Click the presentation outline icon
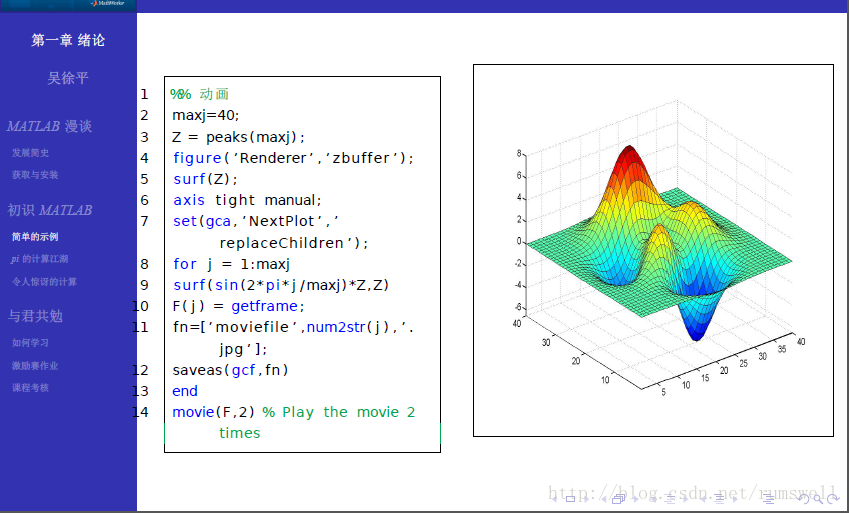Viewport: 849px width, 513px height. [768, 499]
